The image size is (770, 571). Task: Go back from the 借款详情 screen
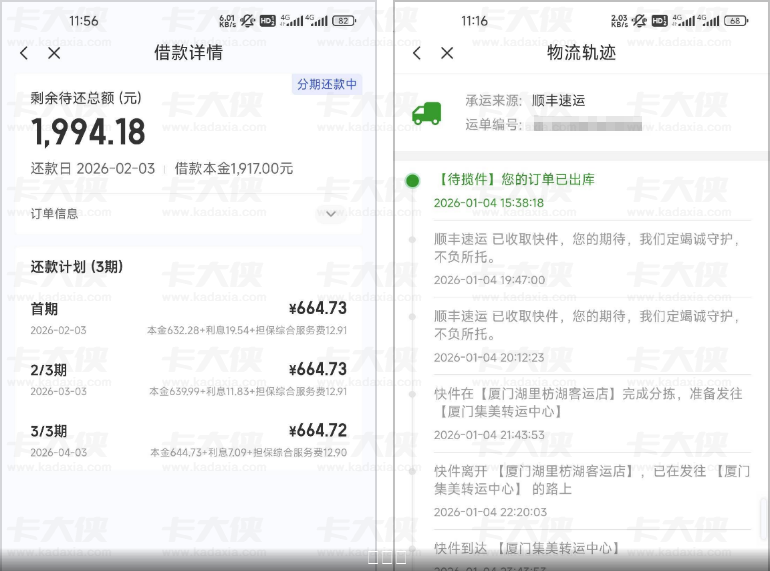point(24,54)
